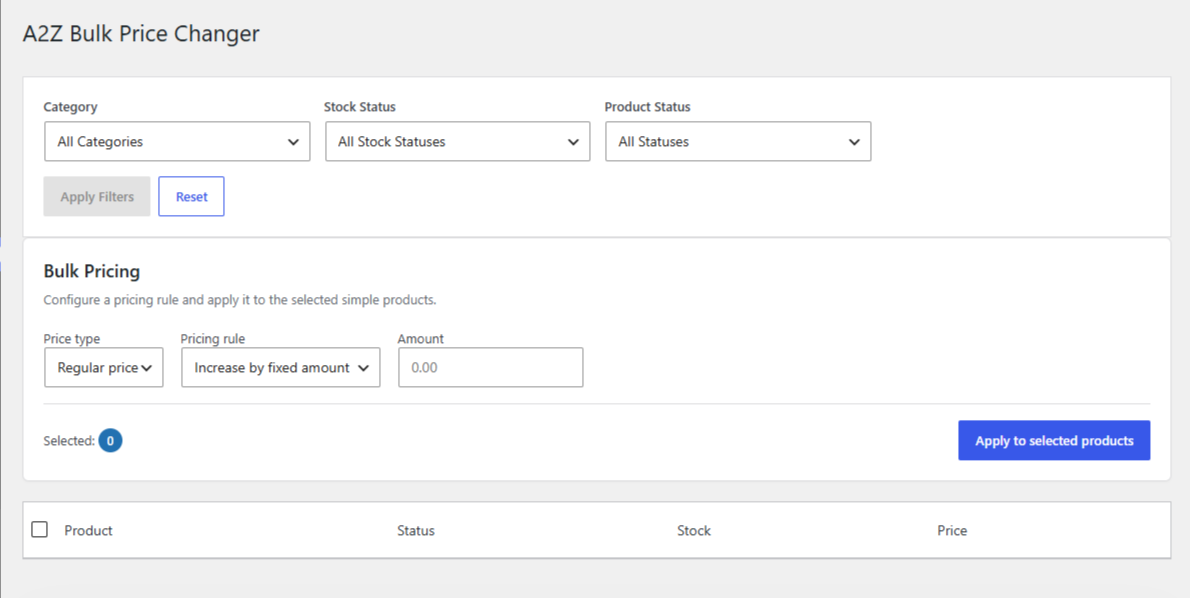The height and width of the screenshot is (598, 1190).
Task: Open the All Categories dropdown
Action: pyautogui.click(x=177, y=141)
